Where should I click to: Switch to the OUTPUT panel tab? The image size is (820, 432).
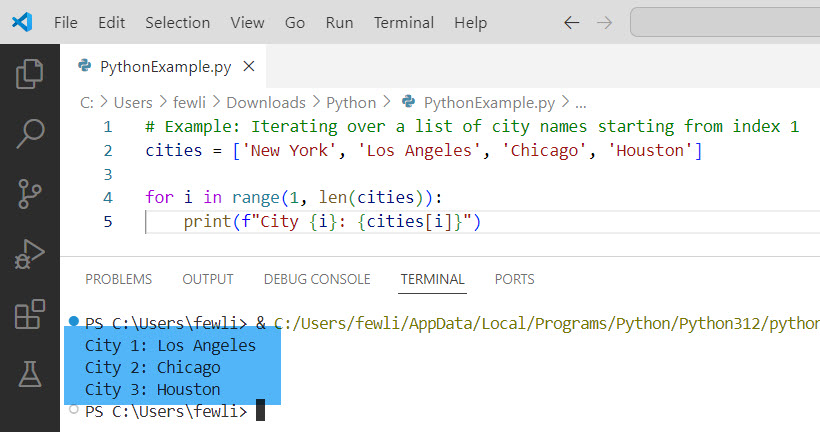[x=208, y=279]
